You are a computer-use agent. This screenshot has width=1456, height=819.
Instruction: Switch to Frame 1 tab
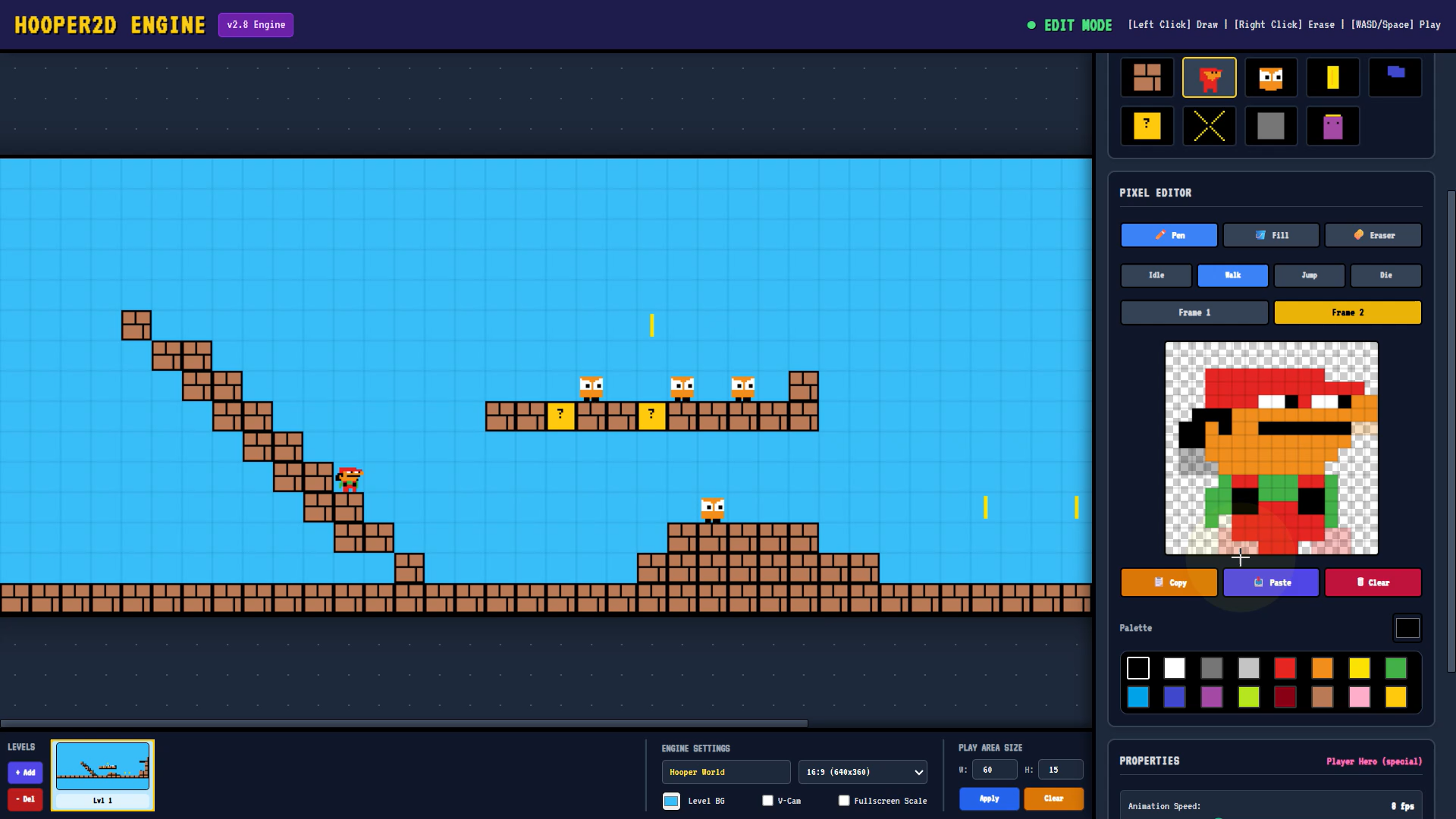(x=1194, y=312)
